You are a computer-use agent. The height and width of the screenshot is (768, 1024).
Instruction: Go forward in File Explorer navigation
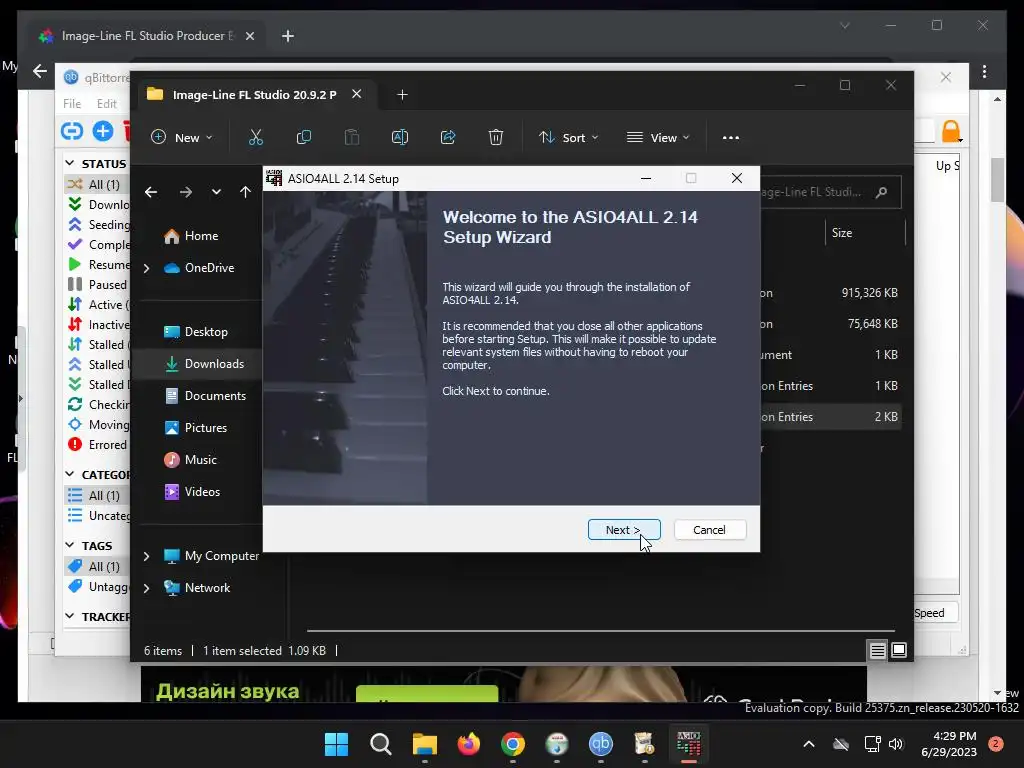coord(186,192)
